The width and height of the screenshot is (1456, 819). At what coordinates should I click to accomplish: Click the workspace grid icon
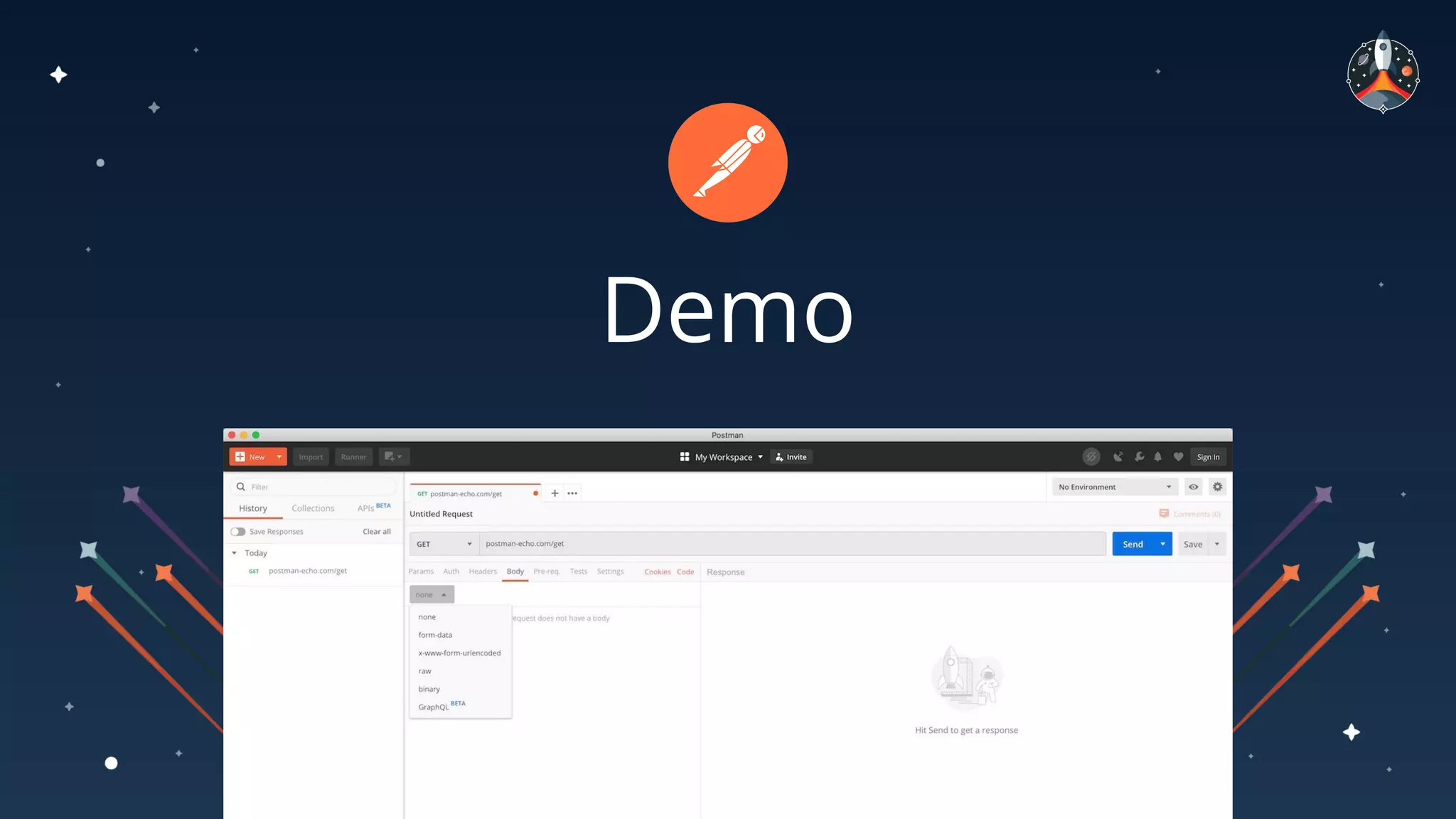click(685, 457)
